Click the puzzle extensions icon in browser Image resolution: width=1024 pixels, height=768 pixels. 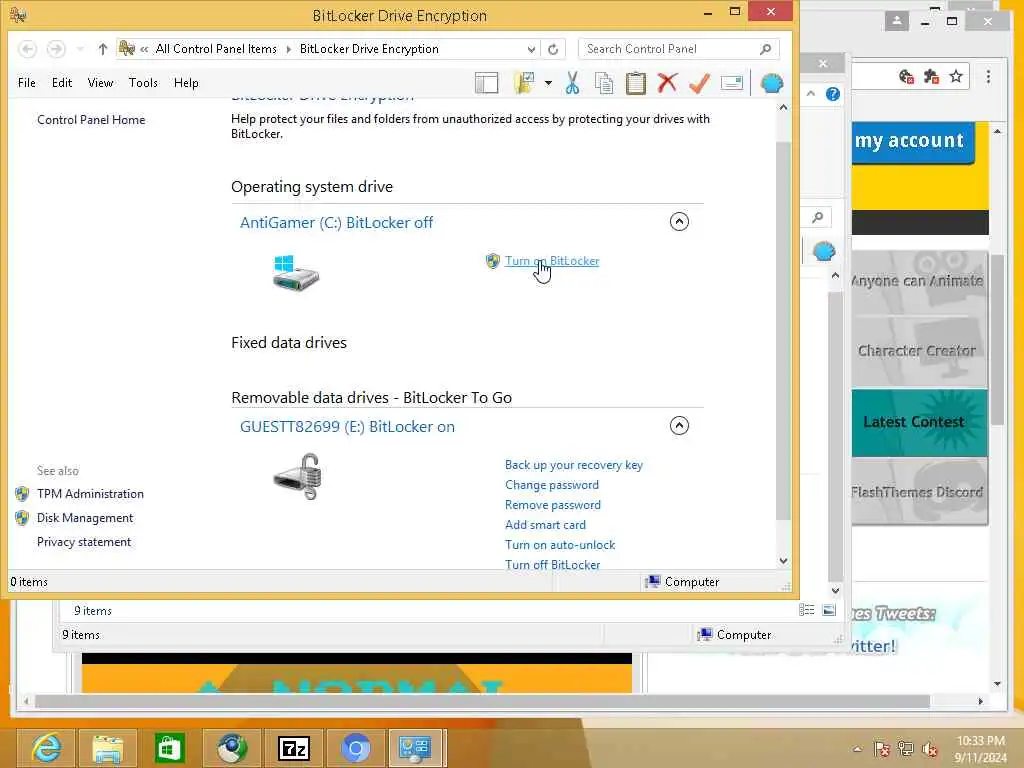pyautogui.click(x=931, y=76)
